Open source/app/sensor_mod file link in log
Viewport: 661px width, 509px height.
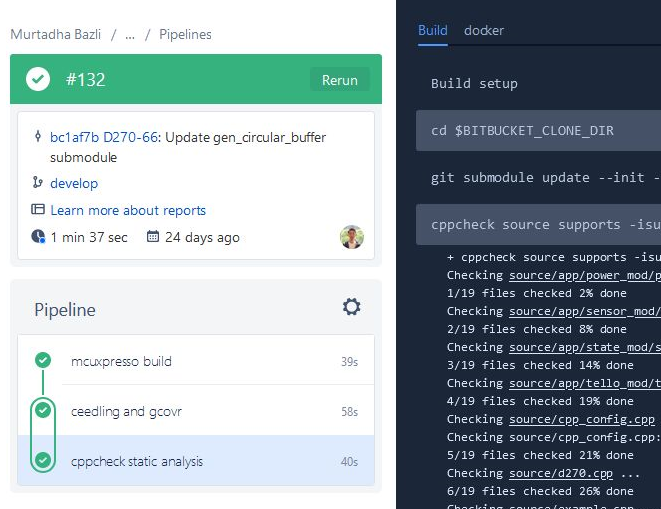coord(585,311)
